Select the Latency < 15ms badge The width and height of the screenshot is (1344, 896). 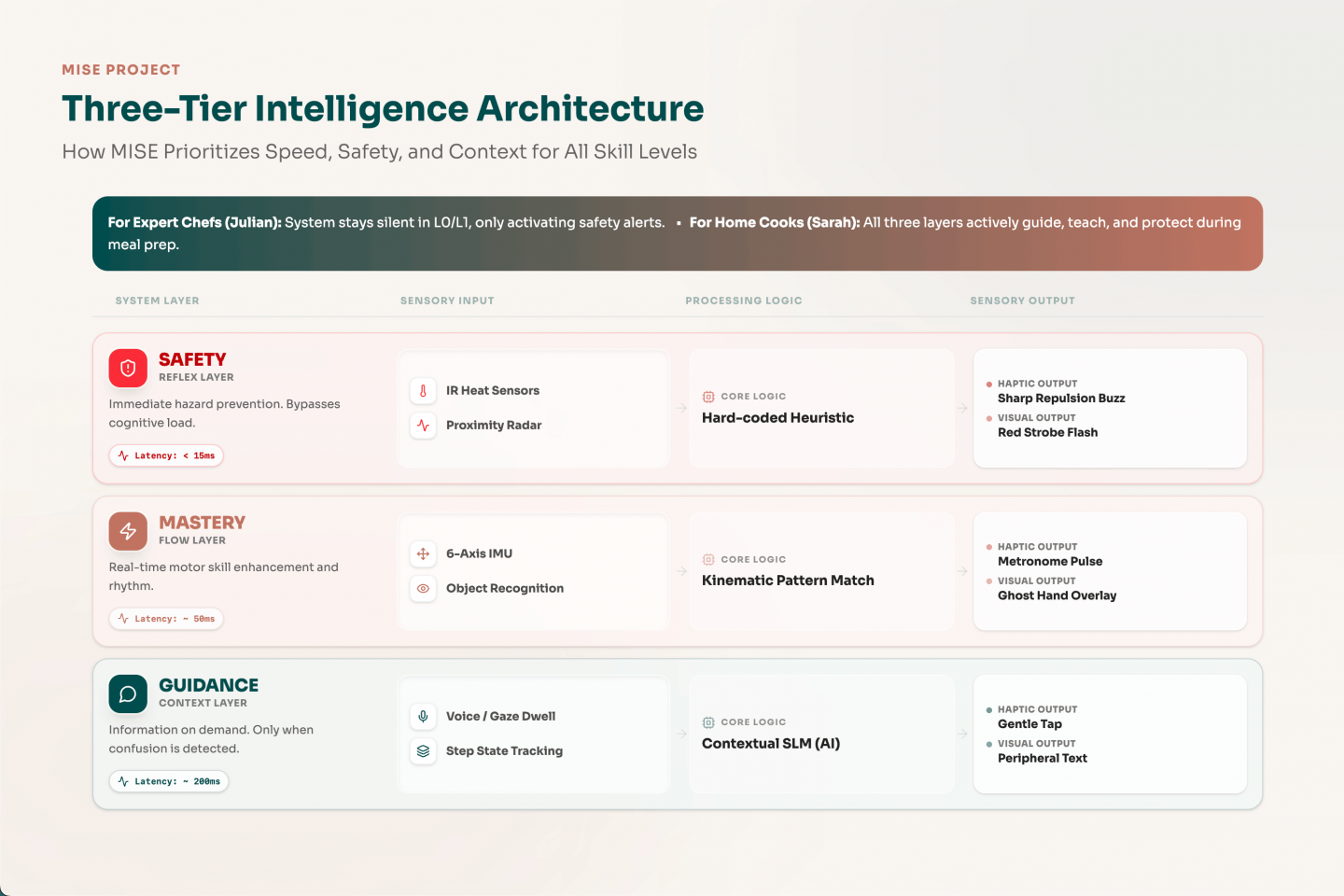(166, 455)
